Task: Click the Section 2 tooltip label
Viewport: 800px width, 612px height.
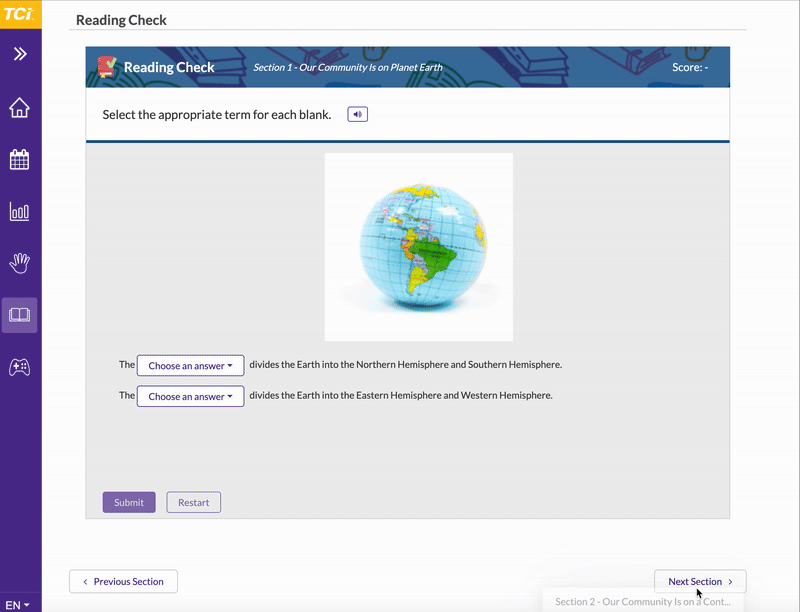Action: 643,602
